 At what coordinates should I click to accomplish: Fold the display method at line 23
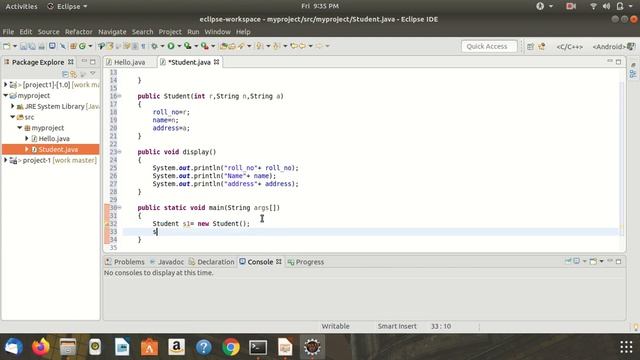coord(120,151)
